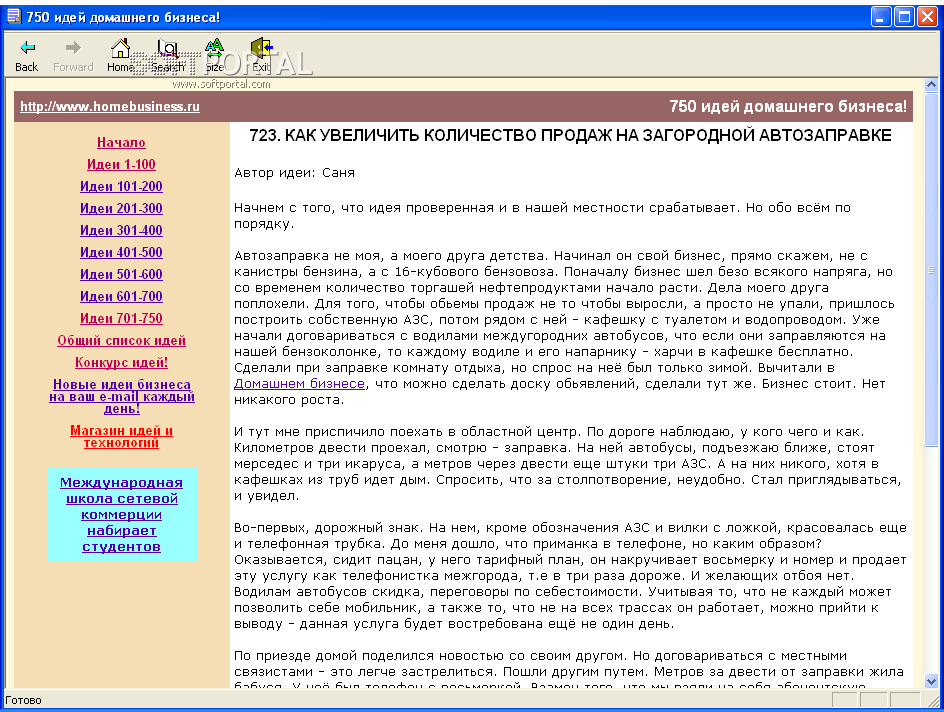Go to the Начало page

(121, 143)
